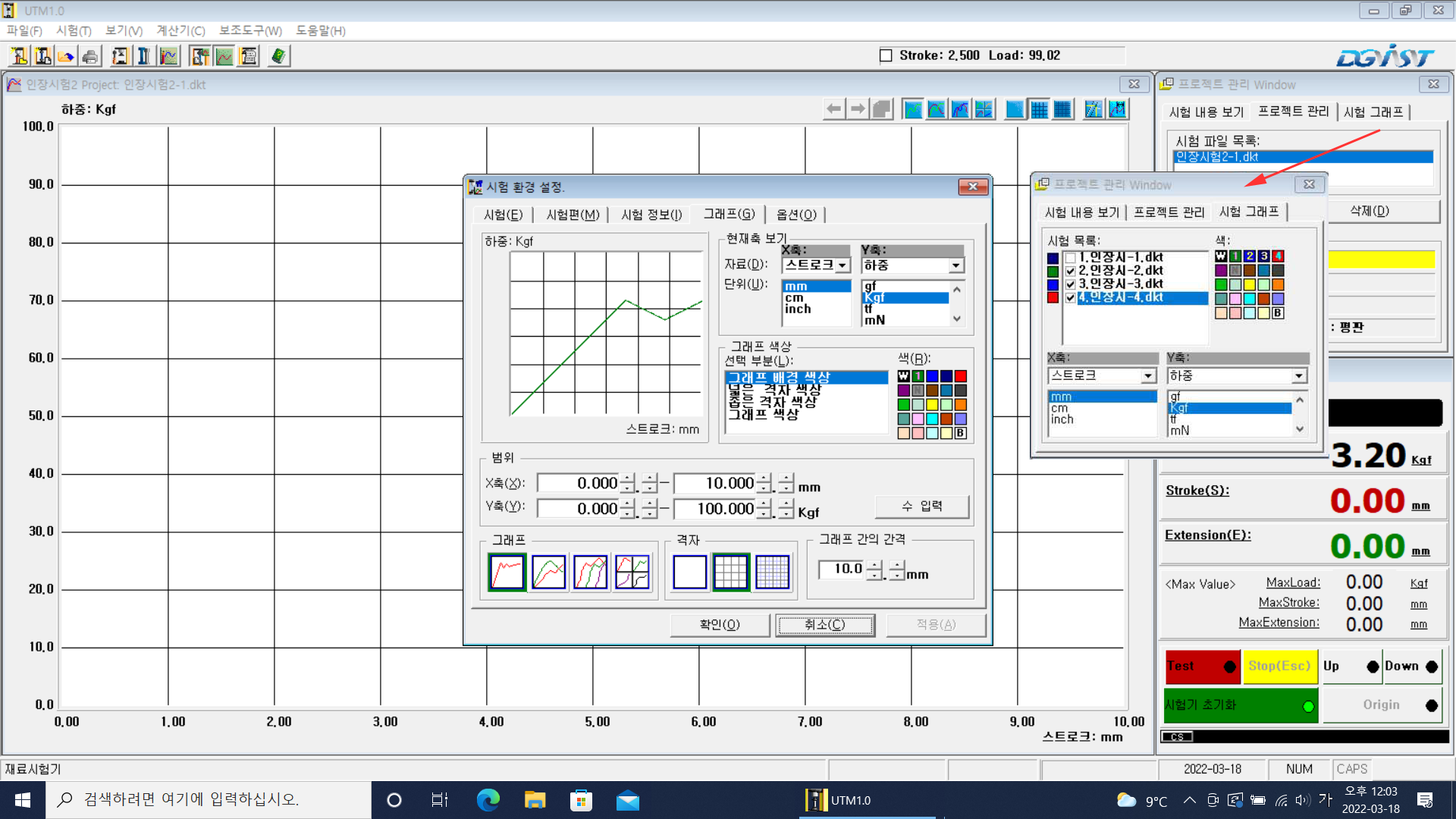Click the new test with folder toolbar icon
This screenshot has width=1456, height=819.
(19, 55)
